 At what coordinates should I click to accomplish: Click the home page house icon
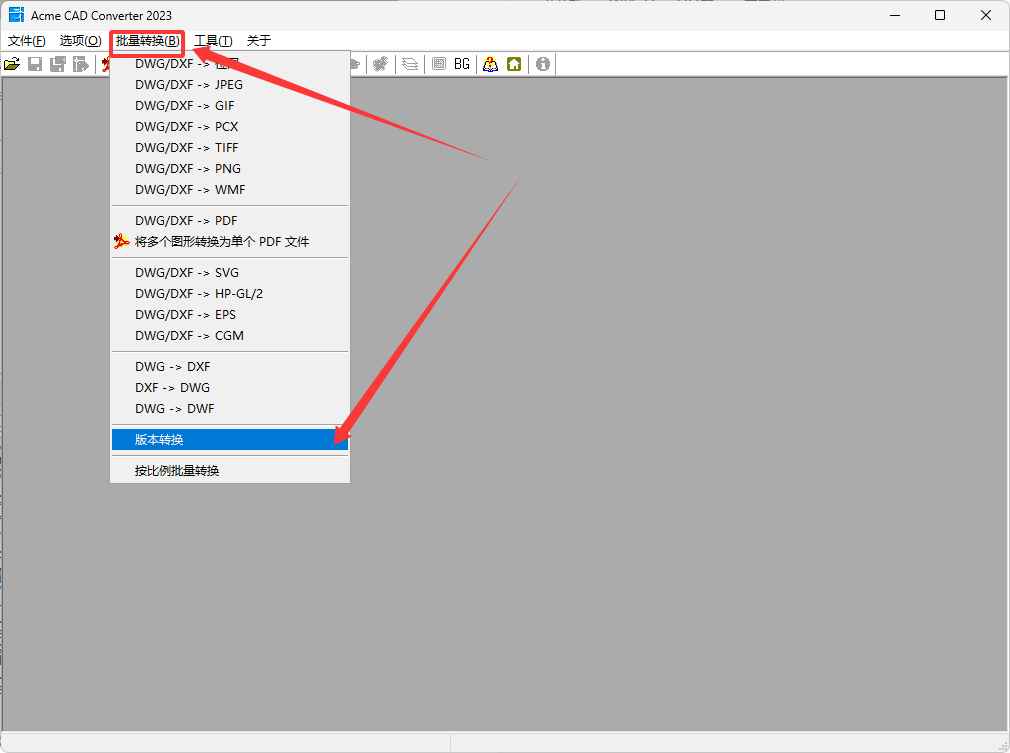click(x=514, y=64)
